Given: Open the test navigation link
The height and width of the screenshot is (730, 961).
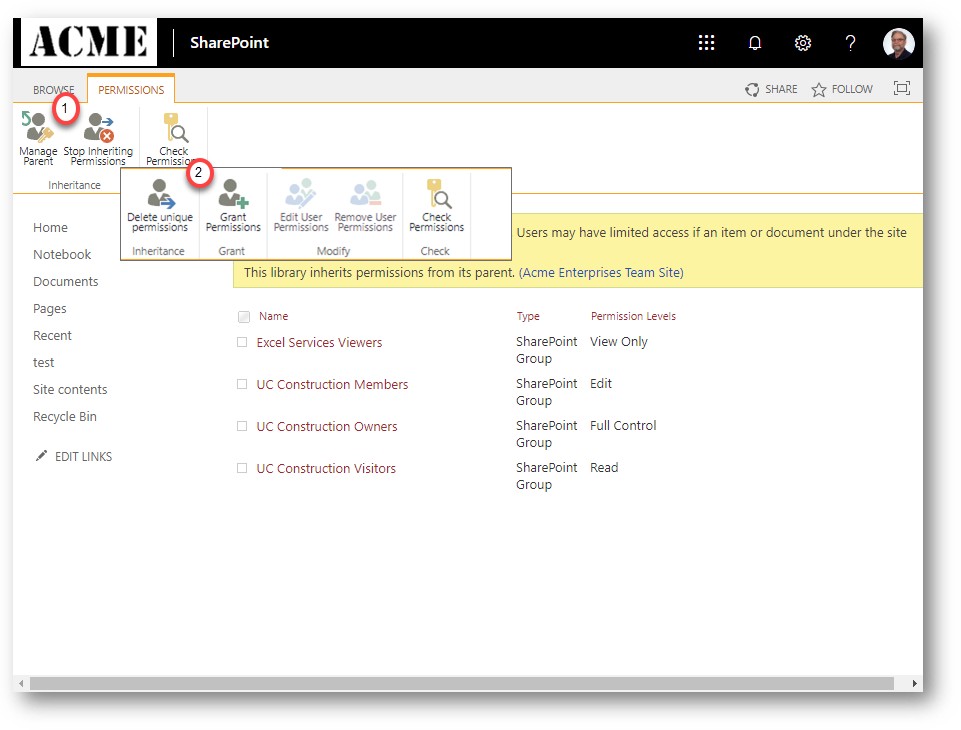Looking at the screenshot, I should point(44,362).
